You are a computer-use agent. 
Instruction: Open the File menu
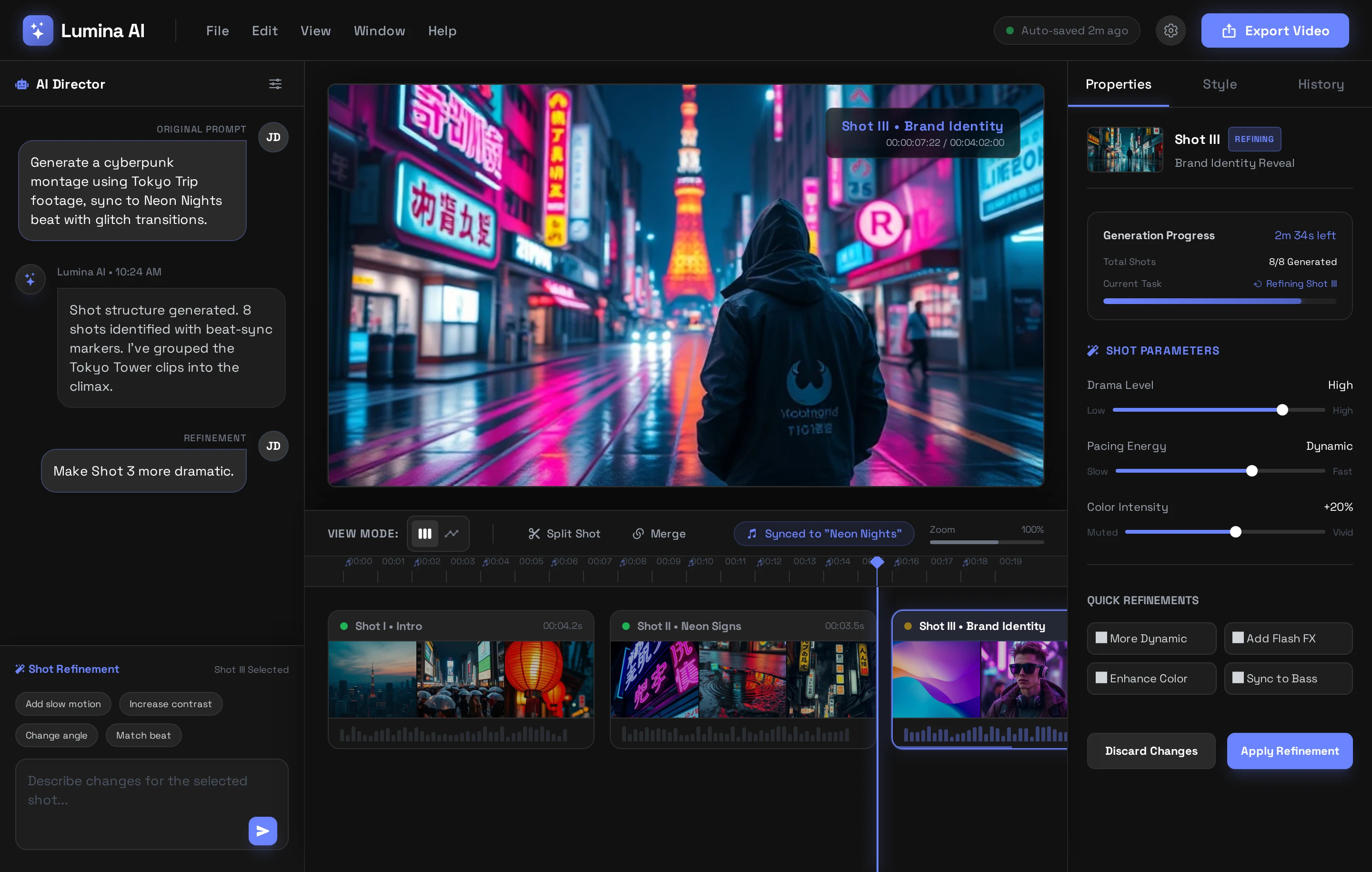click(217, 31)
